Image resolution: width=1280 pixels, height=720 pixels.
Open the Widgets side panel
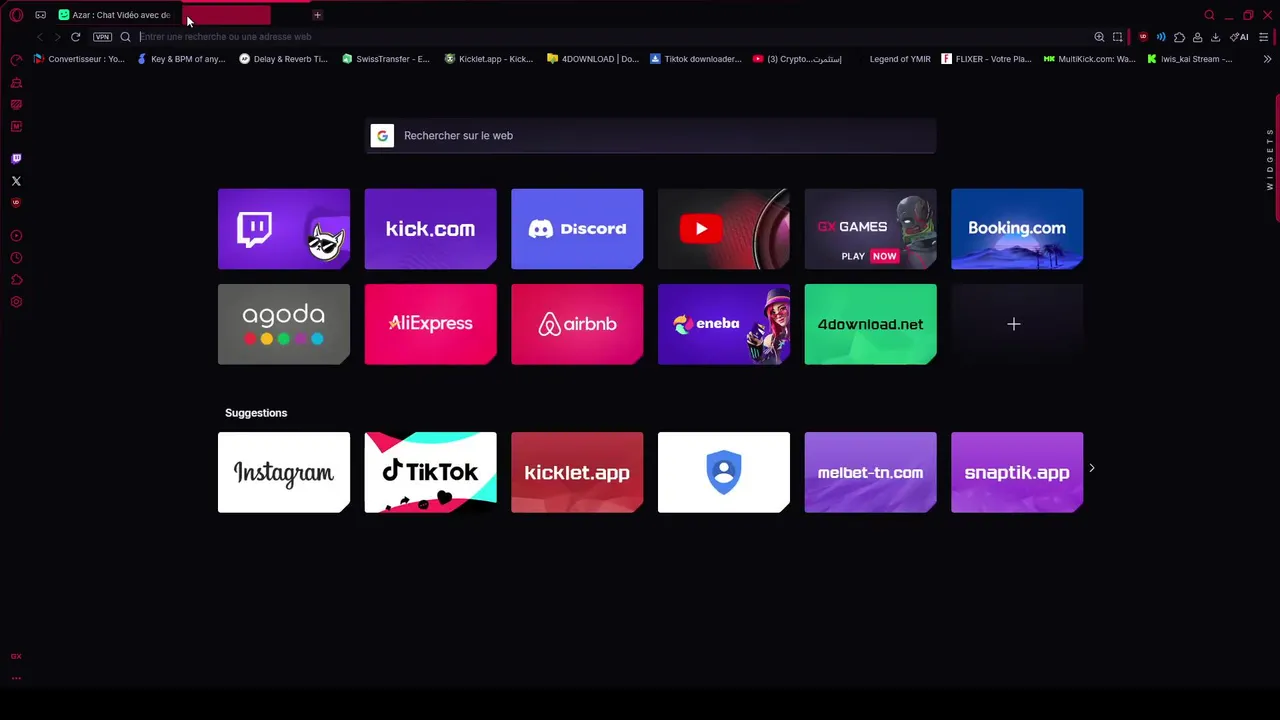(1270, 159)
